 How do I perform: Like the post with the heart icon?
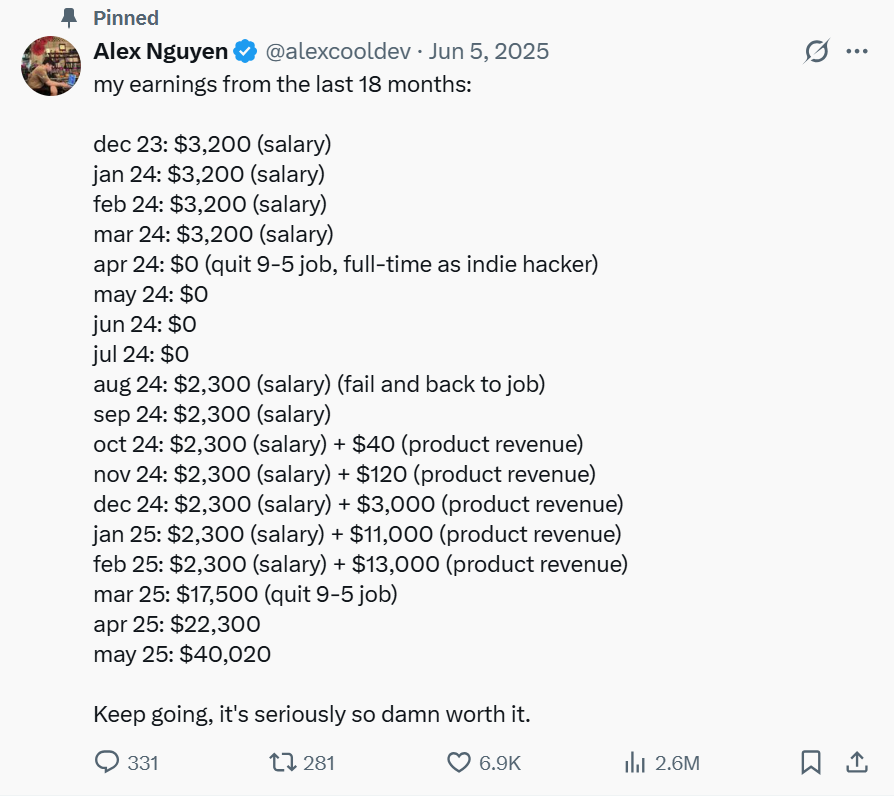(x=458, y=762)
